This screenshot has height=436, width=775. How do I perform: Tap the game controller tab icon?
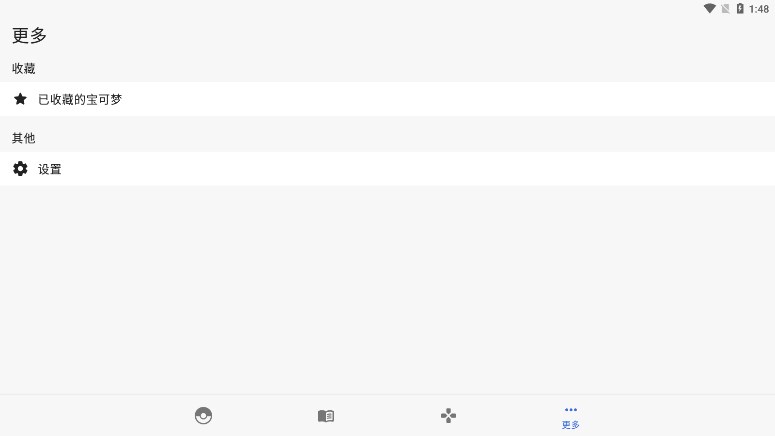click(449, 416)
